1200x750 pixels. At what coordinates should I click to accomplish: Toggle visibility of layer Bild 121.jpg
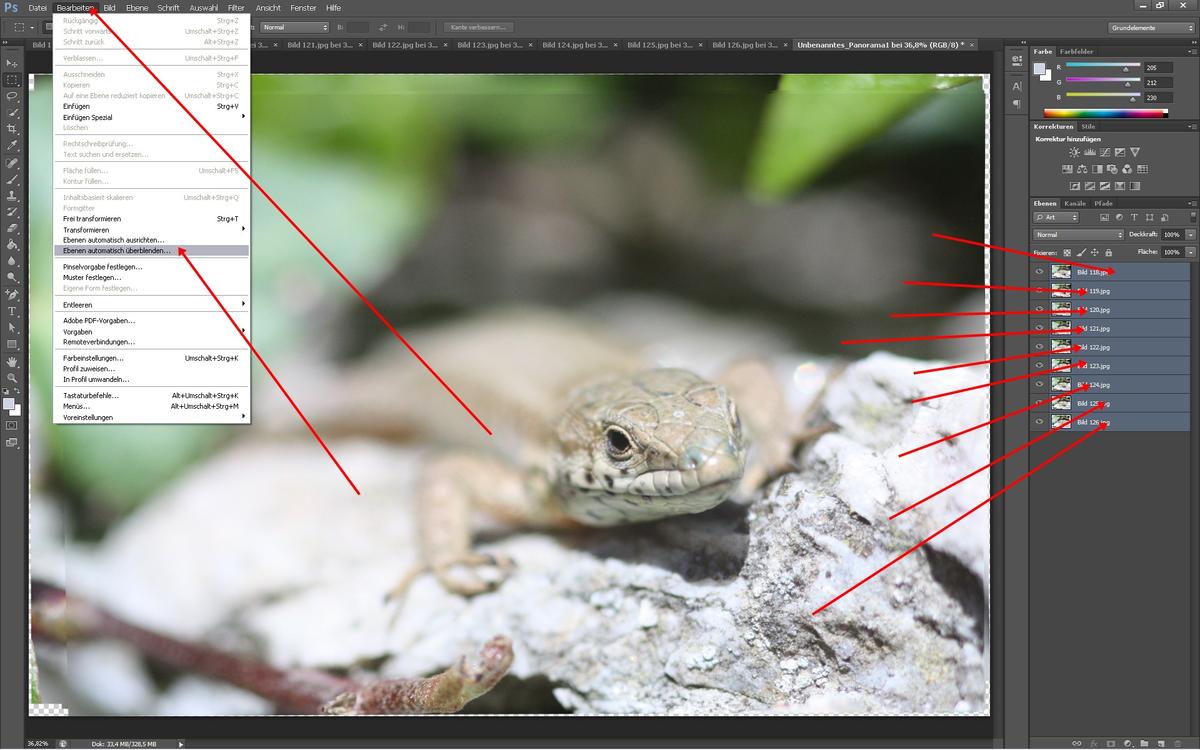pyautogui.click(x=1040, y=328)
